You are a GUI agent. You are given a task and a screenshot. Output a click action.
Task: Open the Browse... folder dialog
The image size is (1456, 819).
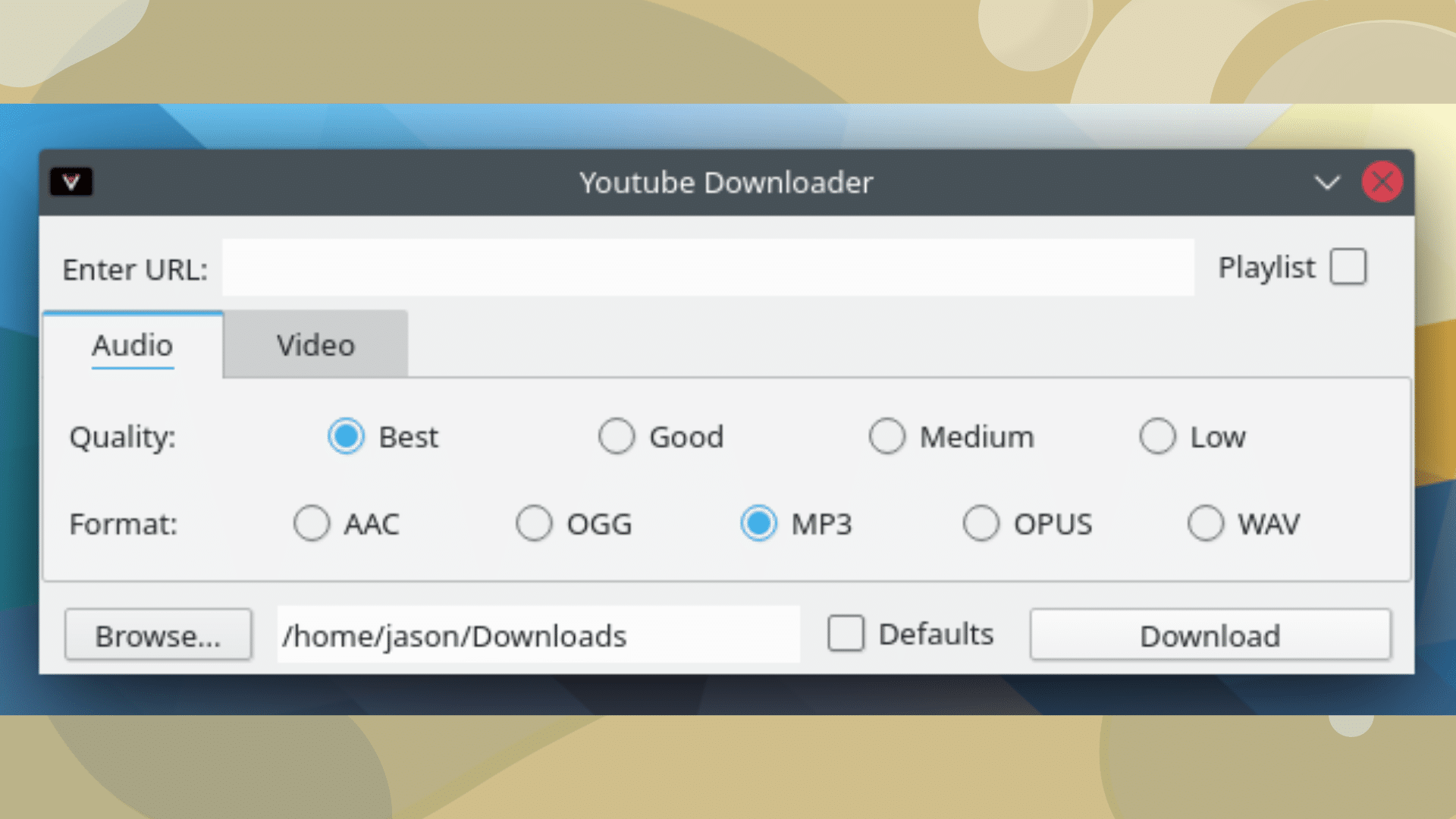coord(158,635)
